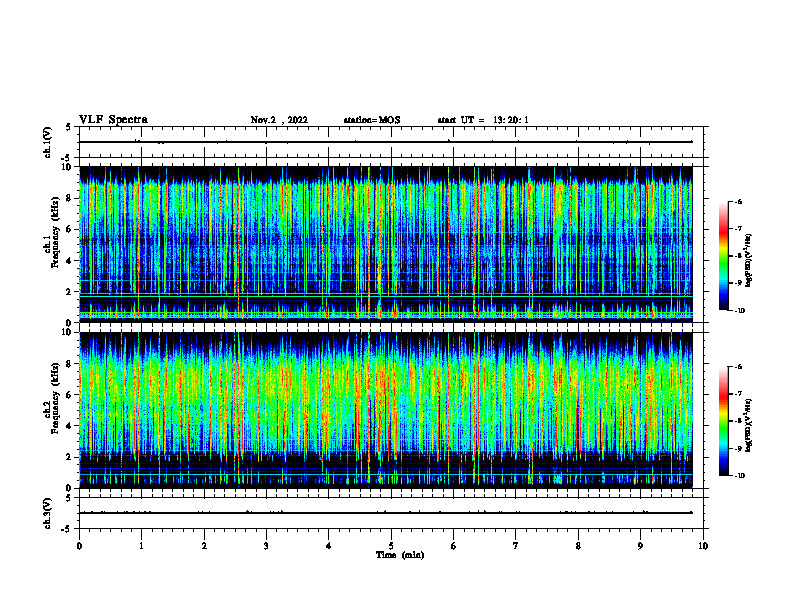This screenshot has width=792, height=612.
Task: Click the "ch.3(V)" axis label
Action: [48, 513]
